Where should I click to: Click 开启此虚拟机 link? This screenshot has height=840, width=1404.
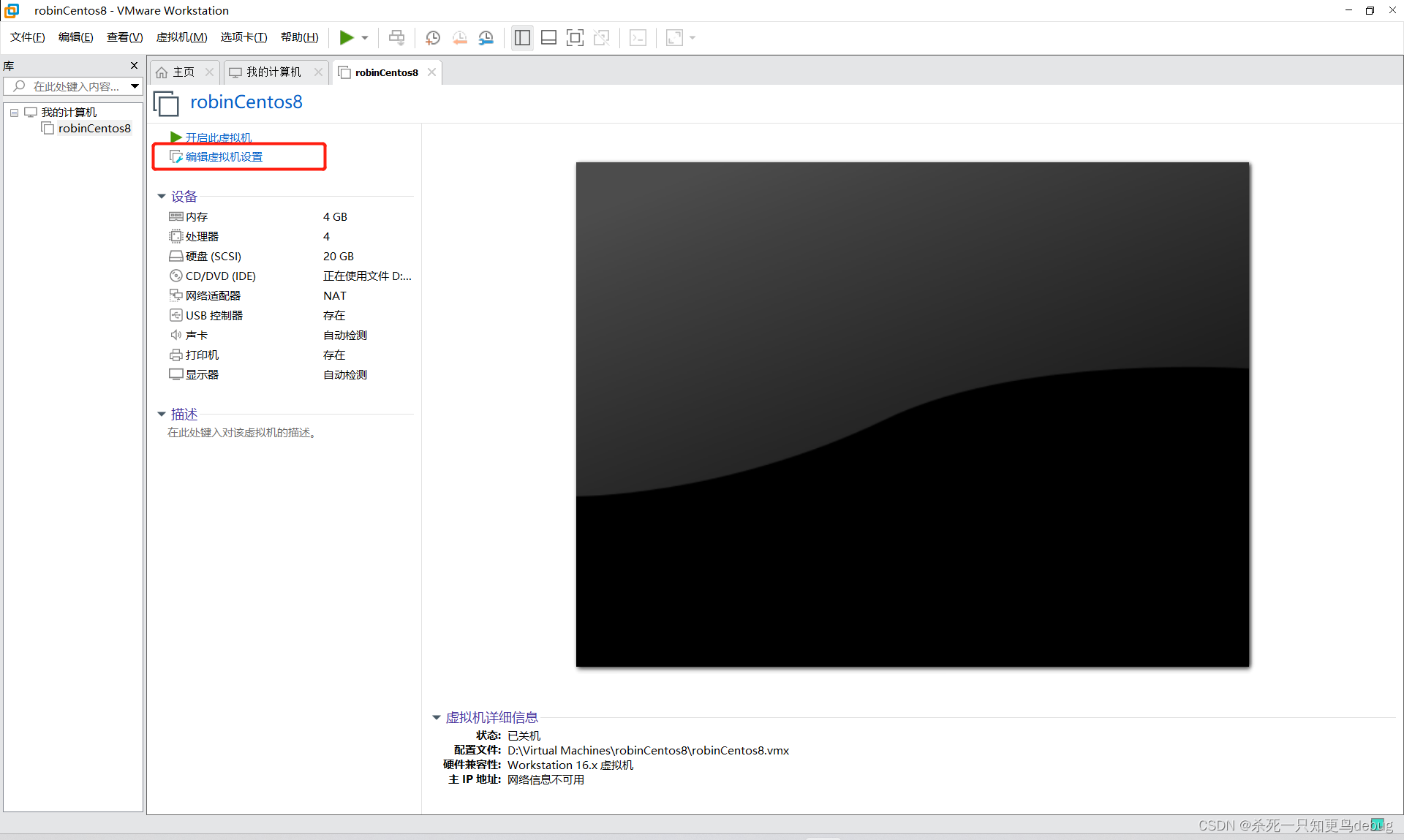click(218, 137)
